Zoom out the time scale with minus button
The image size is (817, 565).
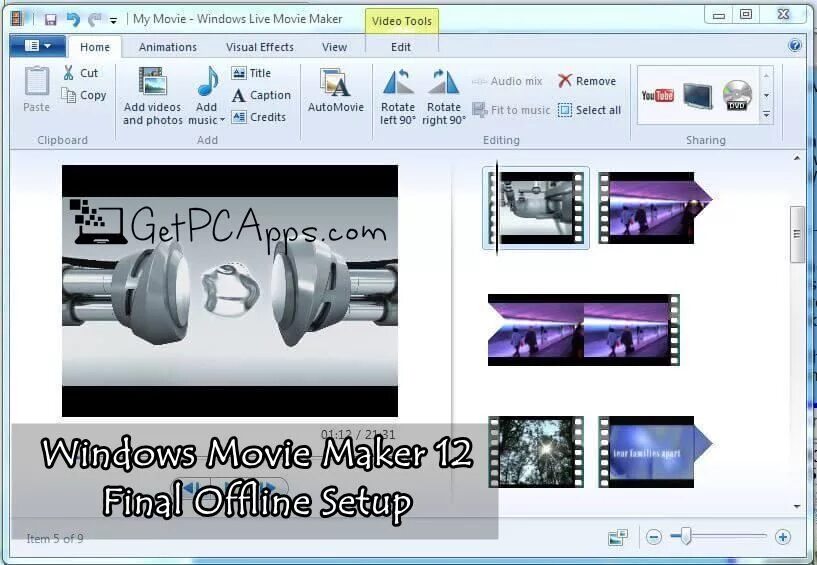pos(654,537)
